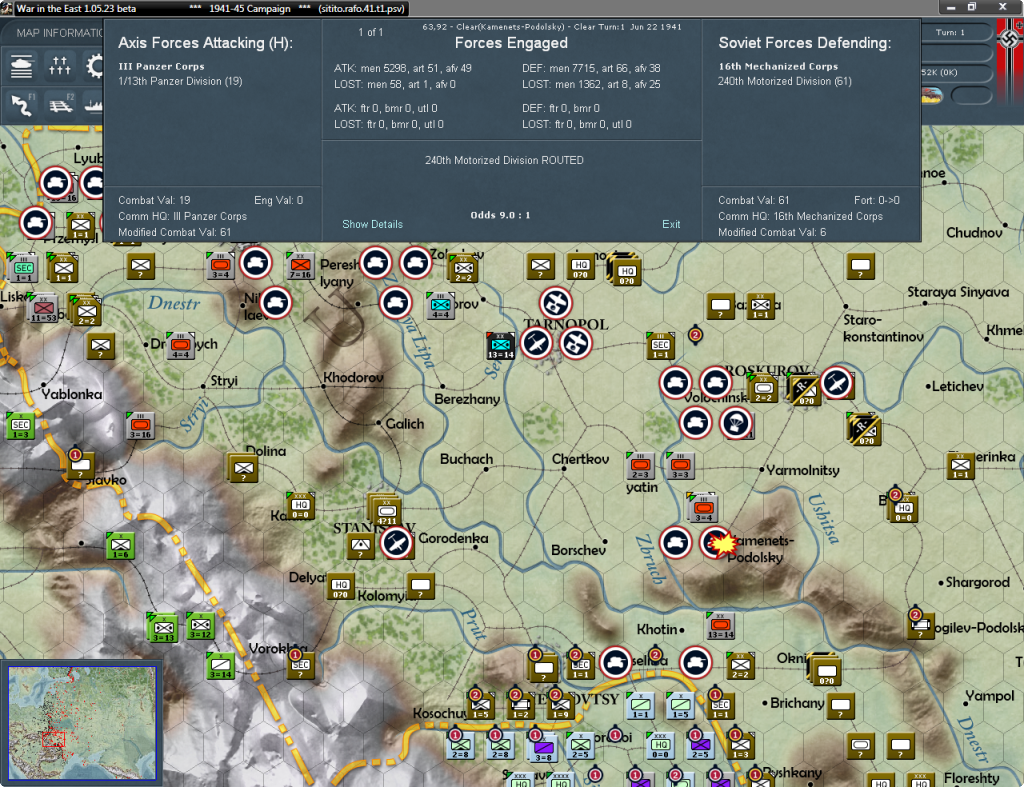Select aircraft marker directly above TARNOPOL label
This screenshot has width=1024, height=787.
tap(556, 302)
